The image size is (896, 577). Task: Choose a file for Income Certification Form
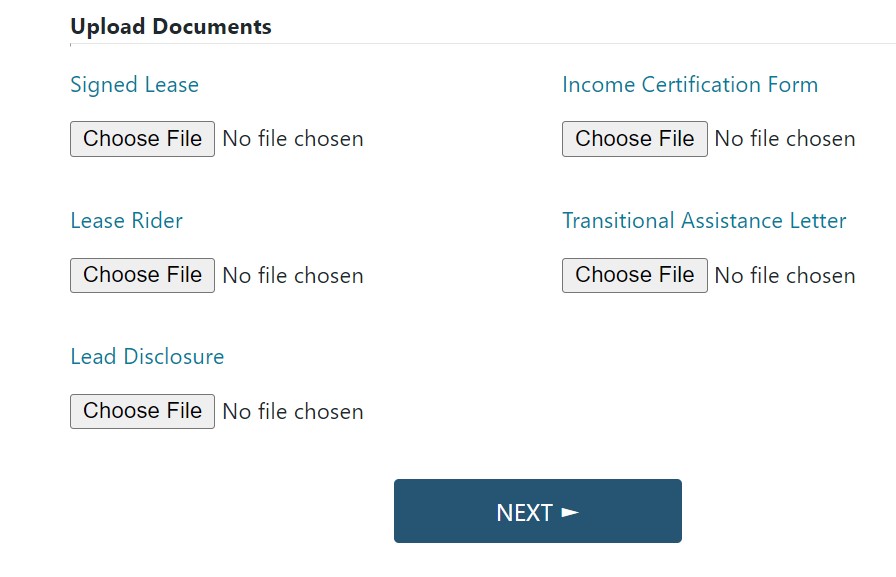click(x=634, y=139)
